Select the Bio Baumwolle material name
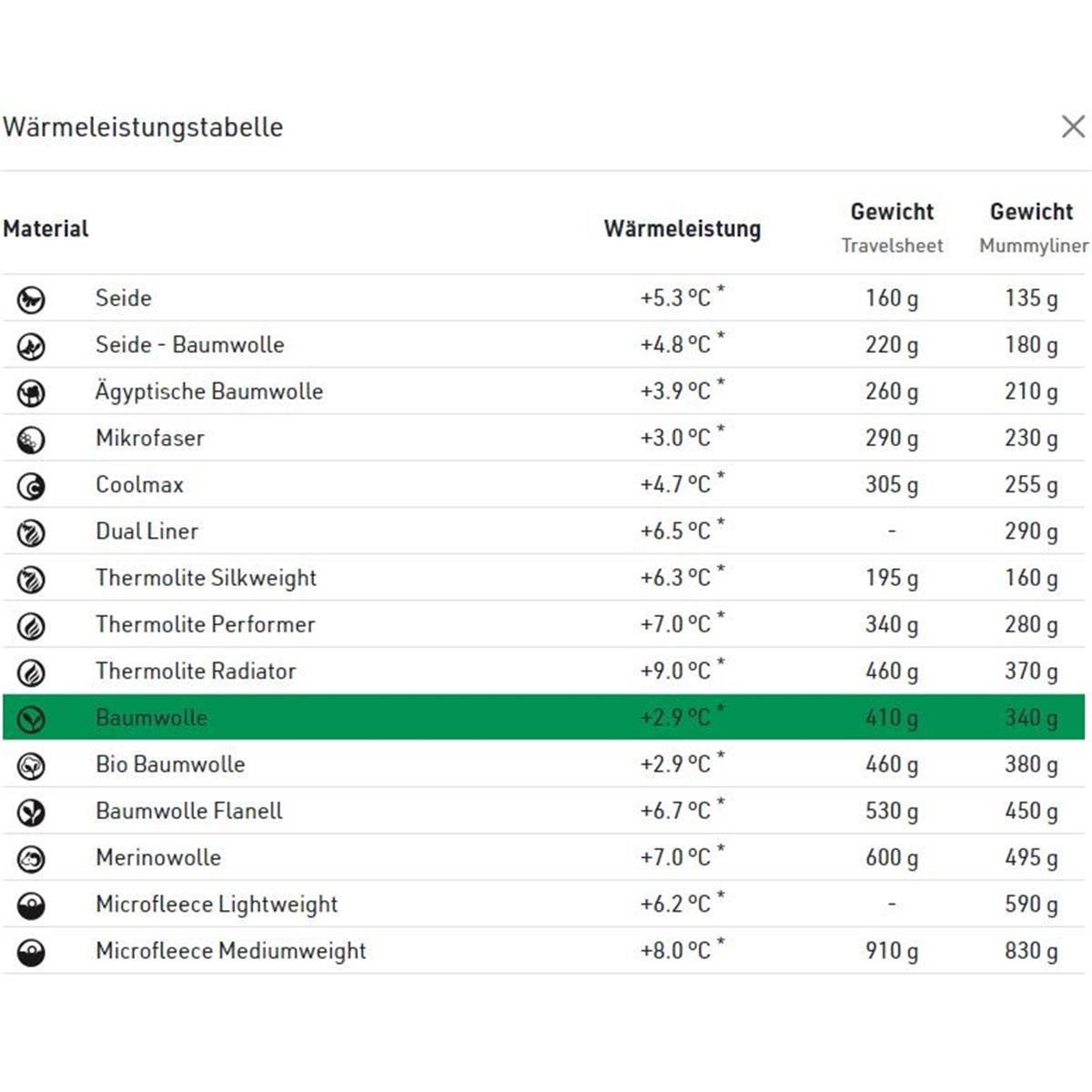This screenshot has width=1092, height=1092. point(171,763)
